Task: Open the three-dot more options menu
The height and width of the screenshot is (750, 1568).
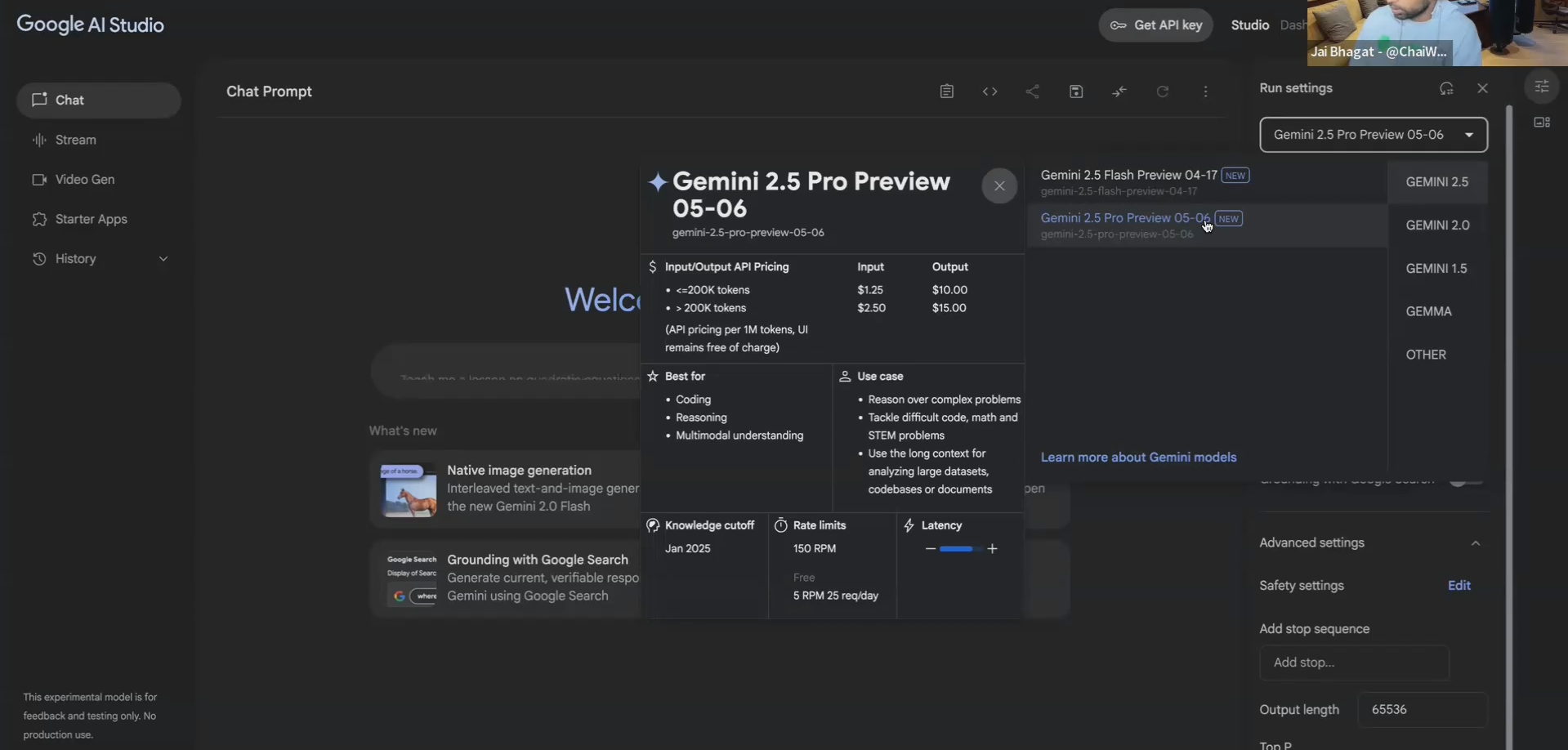Action: [1205, 92]
